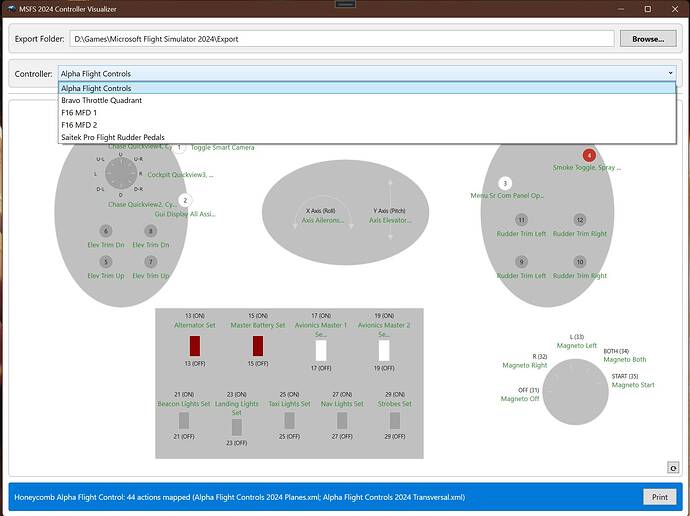Click the Magneto Right label

[x=525, y=365]
